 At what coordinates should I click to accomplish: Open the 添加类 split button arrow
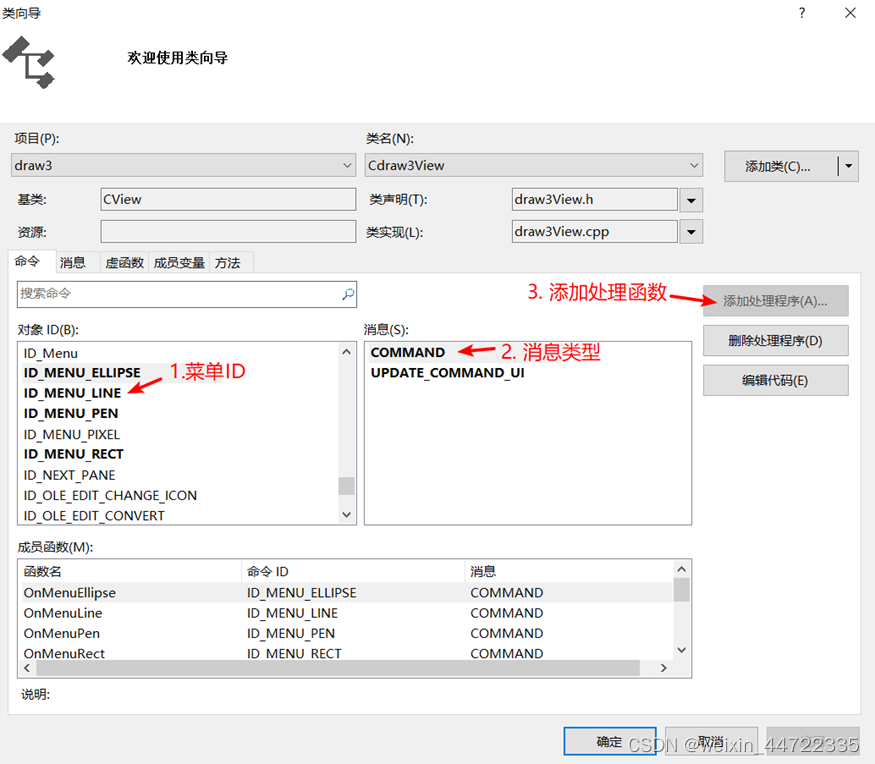pos(849,165)
